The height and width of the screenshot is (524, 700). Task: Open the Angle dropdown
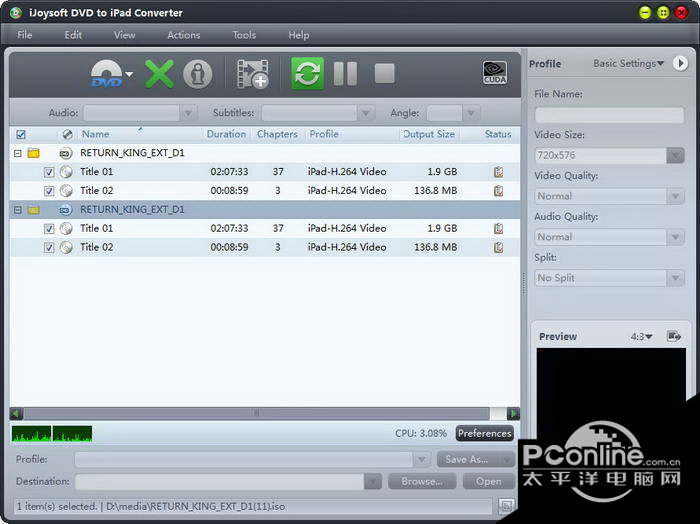click(471, 113)
